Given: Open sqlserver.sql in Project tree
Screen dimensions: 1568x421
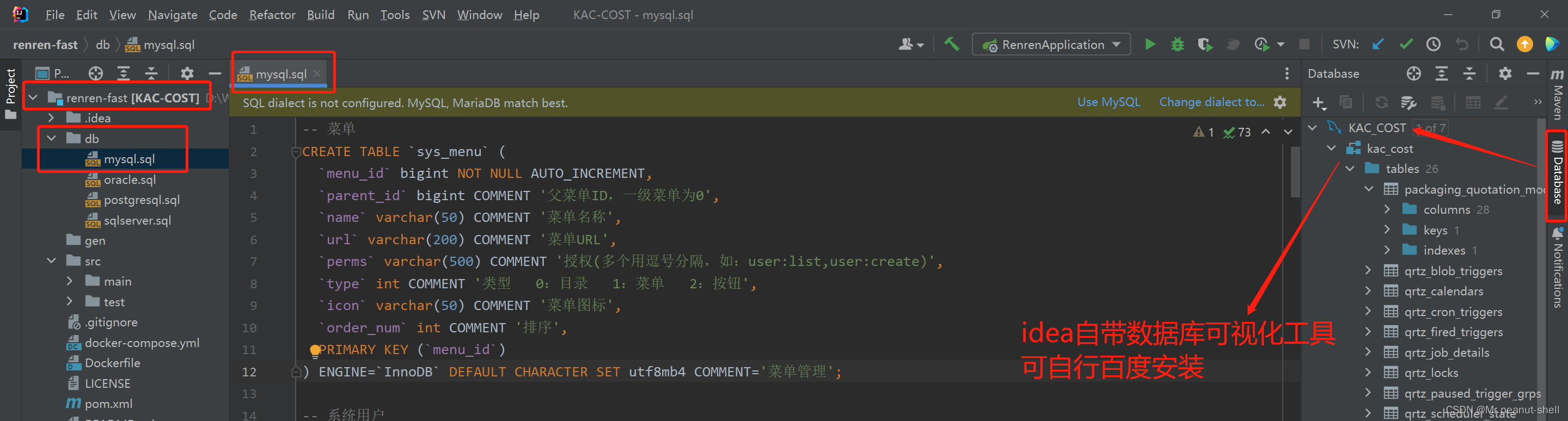Looking at the screenshot, I should pos(138,220).
